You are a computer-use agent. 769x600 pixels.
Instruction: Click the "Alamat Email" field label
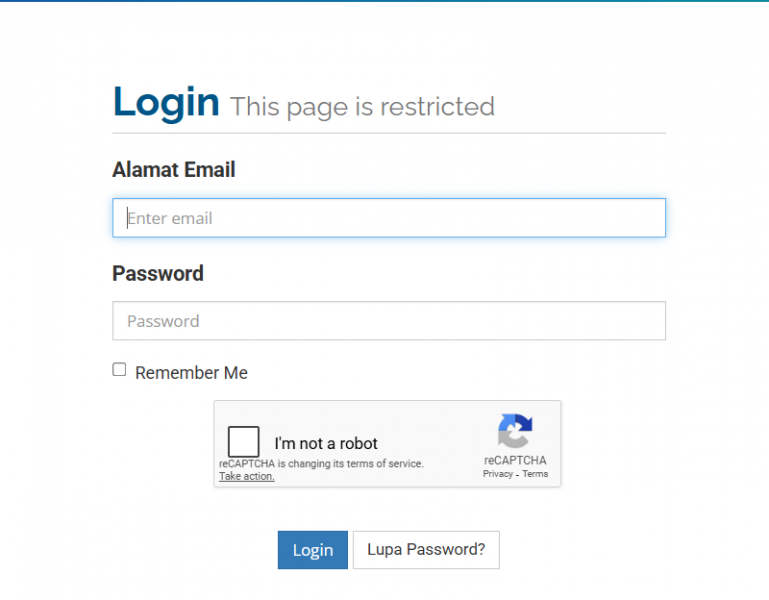coord(174,170)
